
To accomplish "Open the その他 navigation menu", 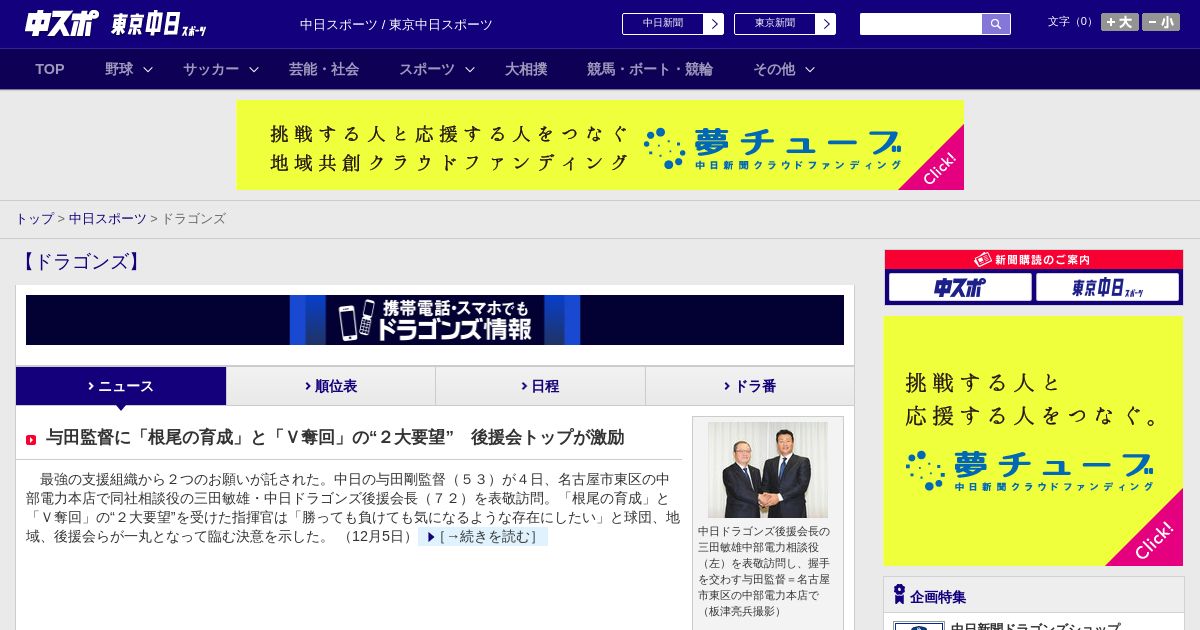I will 774,69.
